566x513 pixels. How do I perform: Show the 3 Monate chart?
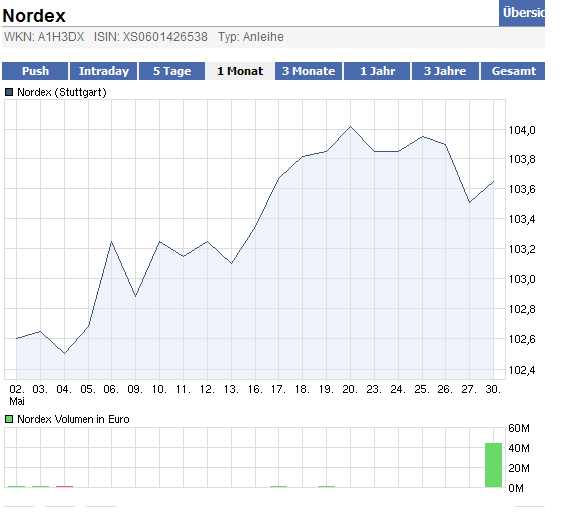(x=309, y=71)
